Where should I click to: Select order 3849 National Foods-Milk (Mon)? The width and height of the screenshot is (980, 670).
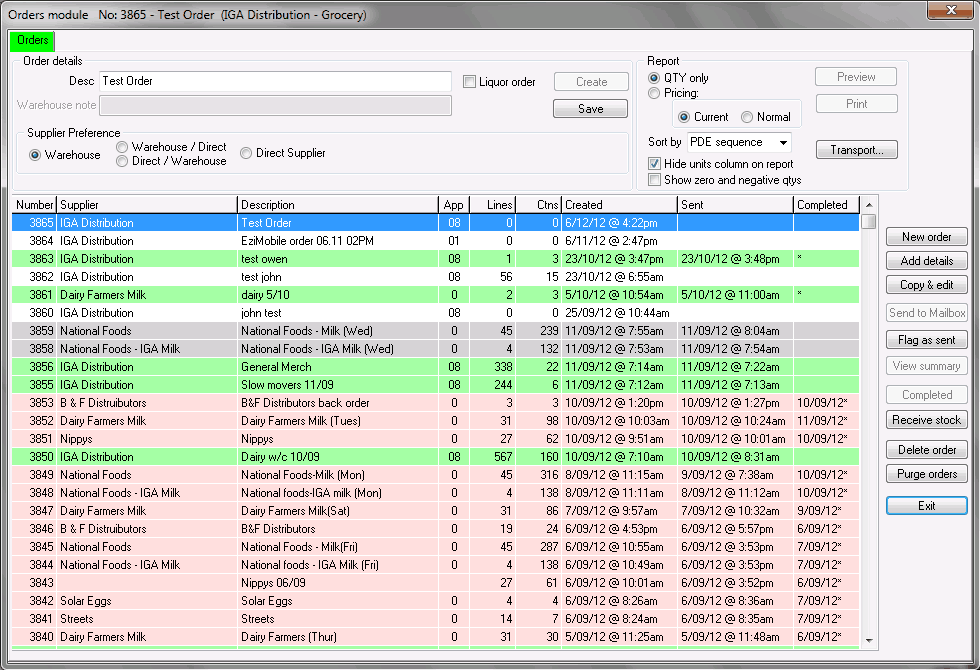[436, 475]
